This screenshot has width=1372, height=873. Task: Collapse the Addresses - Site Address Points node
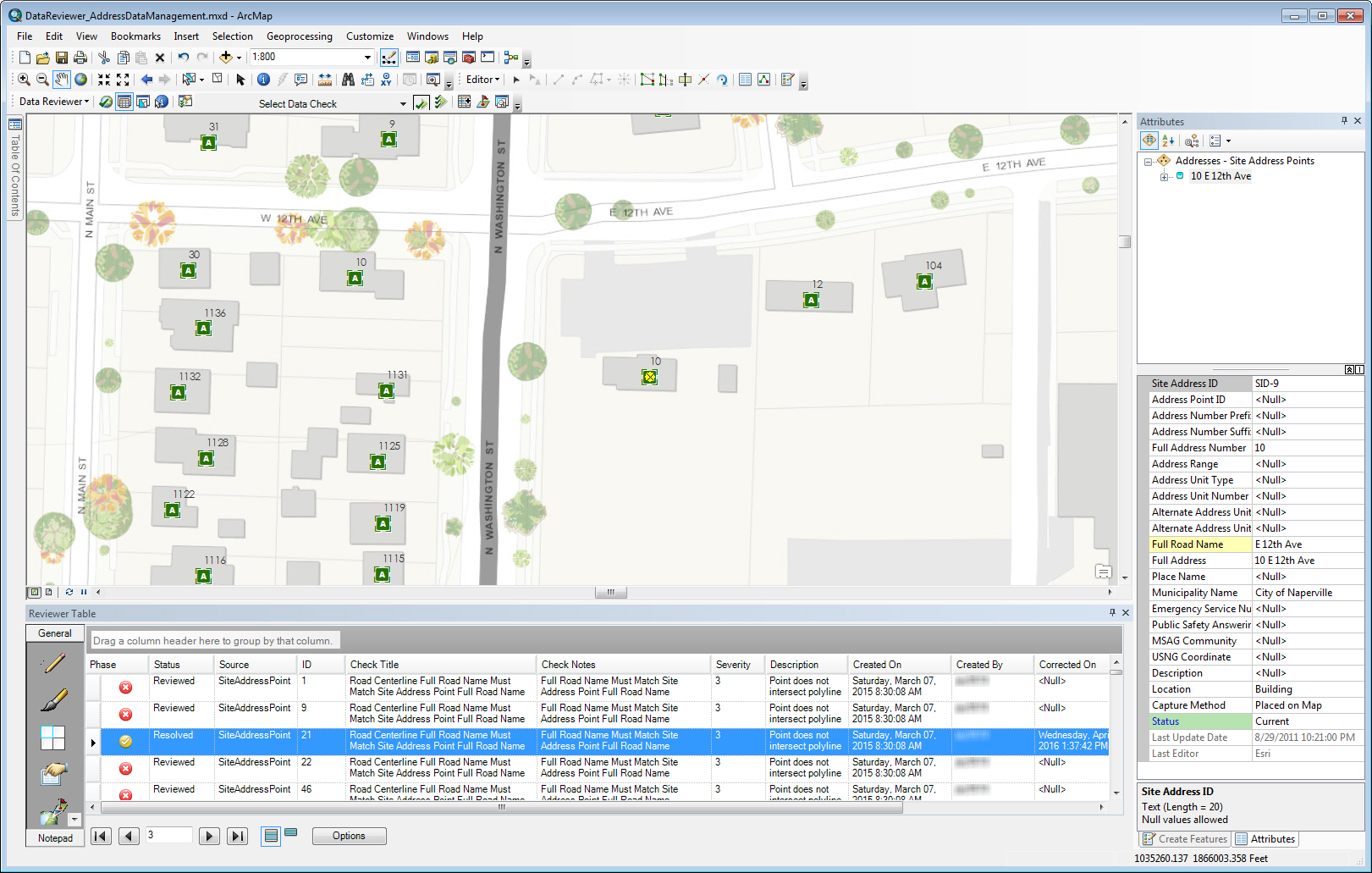(1149, 161)
